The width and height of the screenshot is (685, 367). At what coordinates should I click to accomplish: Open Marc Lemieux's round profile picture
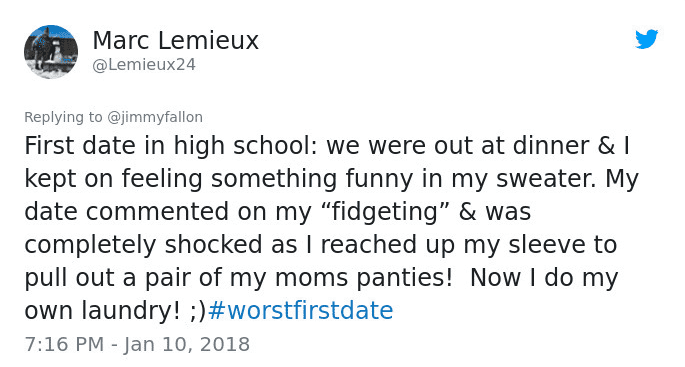click(51, 52)
